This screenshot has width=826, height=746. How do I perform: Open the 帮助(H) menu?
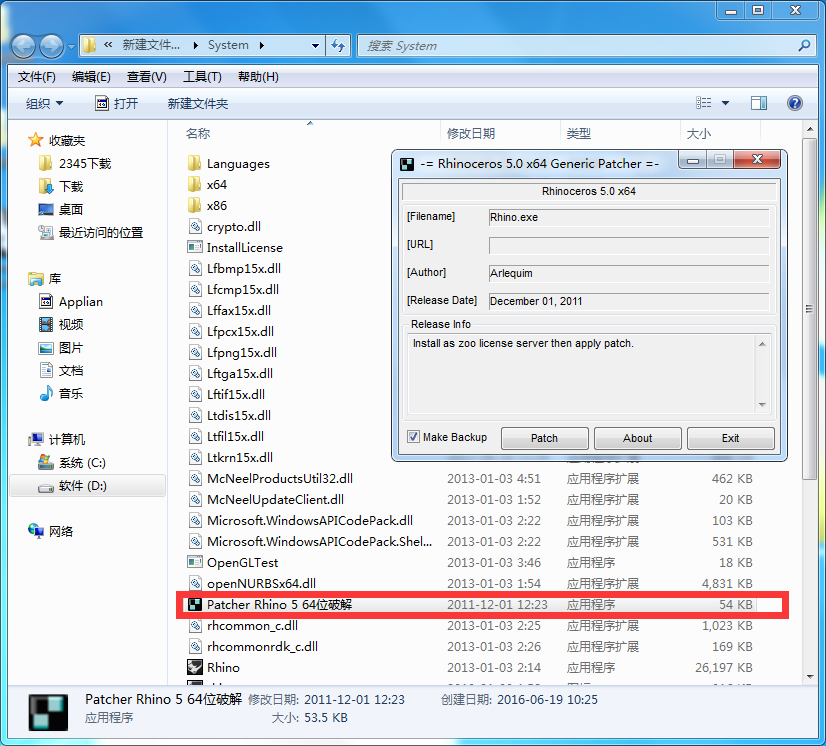[258, 77]
